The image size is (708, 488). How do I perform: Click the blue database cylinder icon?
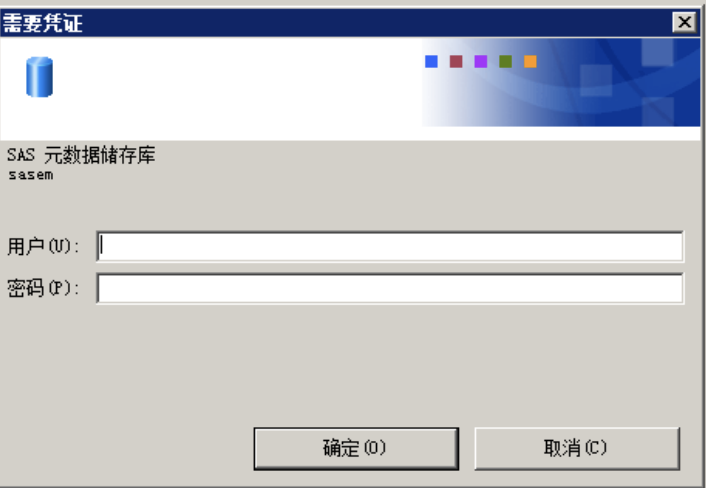pos(39,77)
